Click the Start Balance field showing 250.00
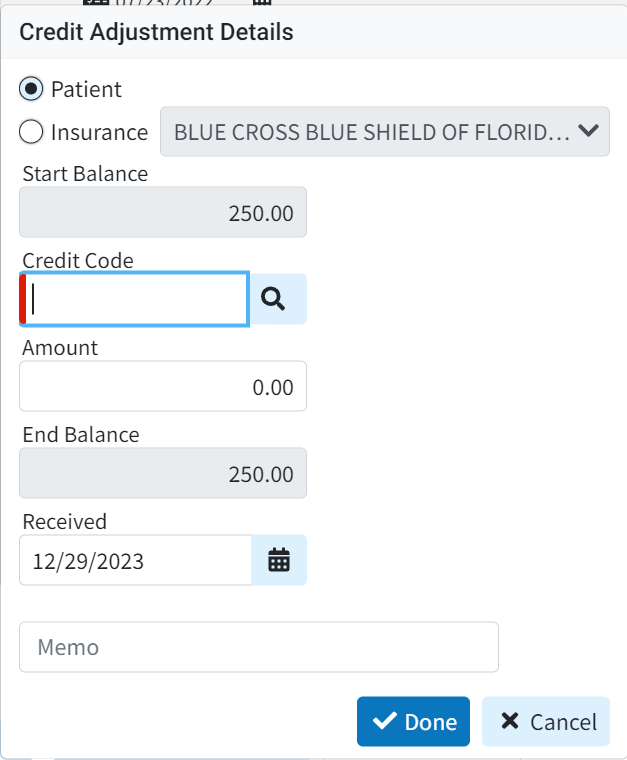Viewport: 627px width, 760px height. point(163,212)
